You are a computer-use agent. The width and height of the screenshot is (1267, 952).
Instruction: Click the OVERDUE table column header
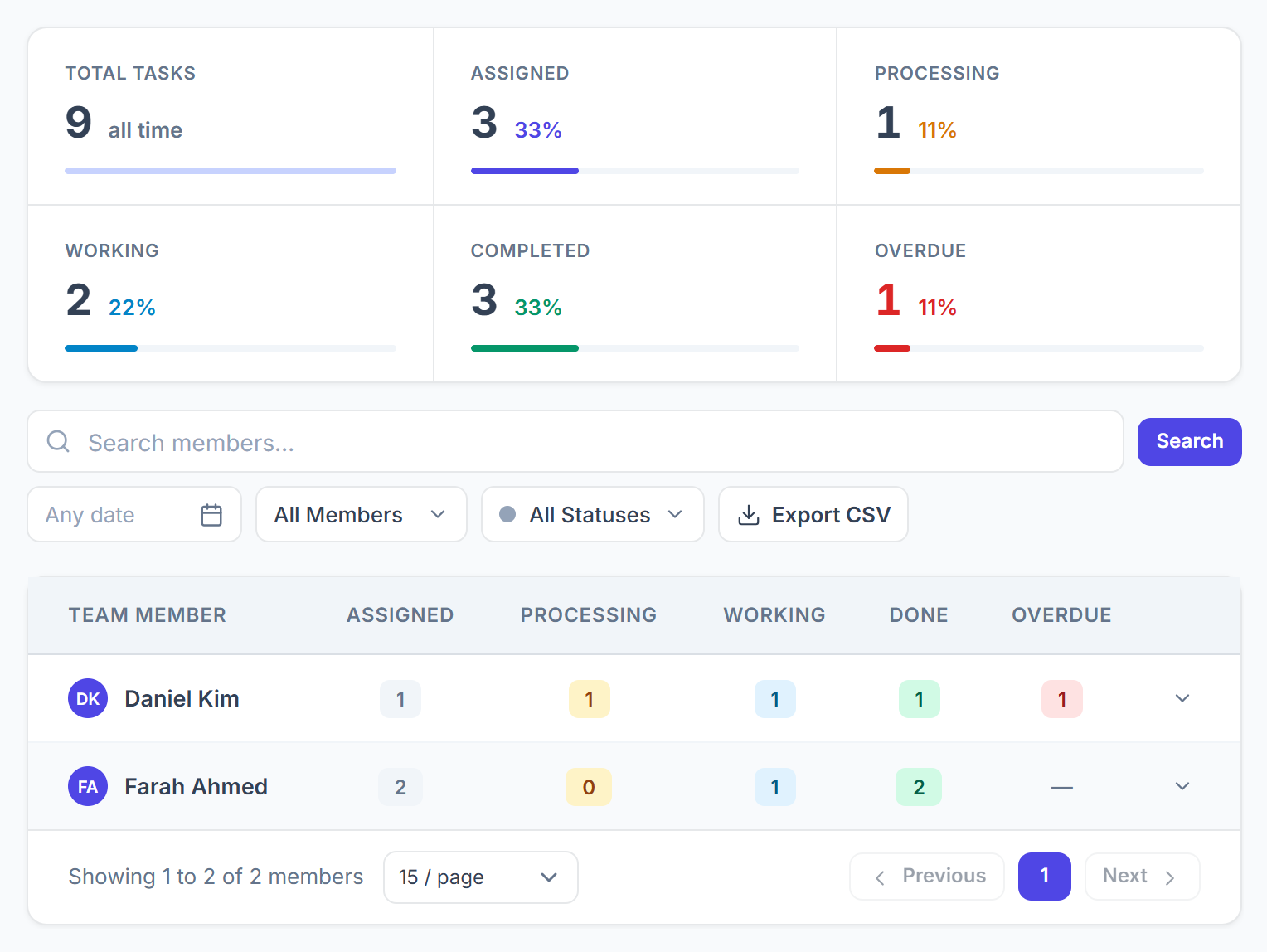click(x=1061, y=614)
